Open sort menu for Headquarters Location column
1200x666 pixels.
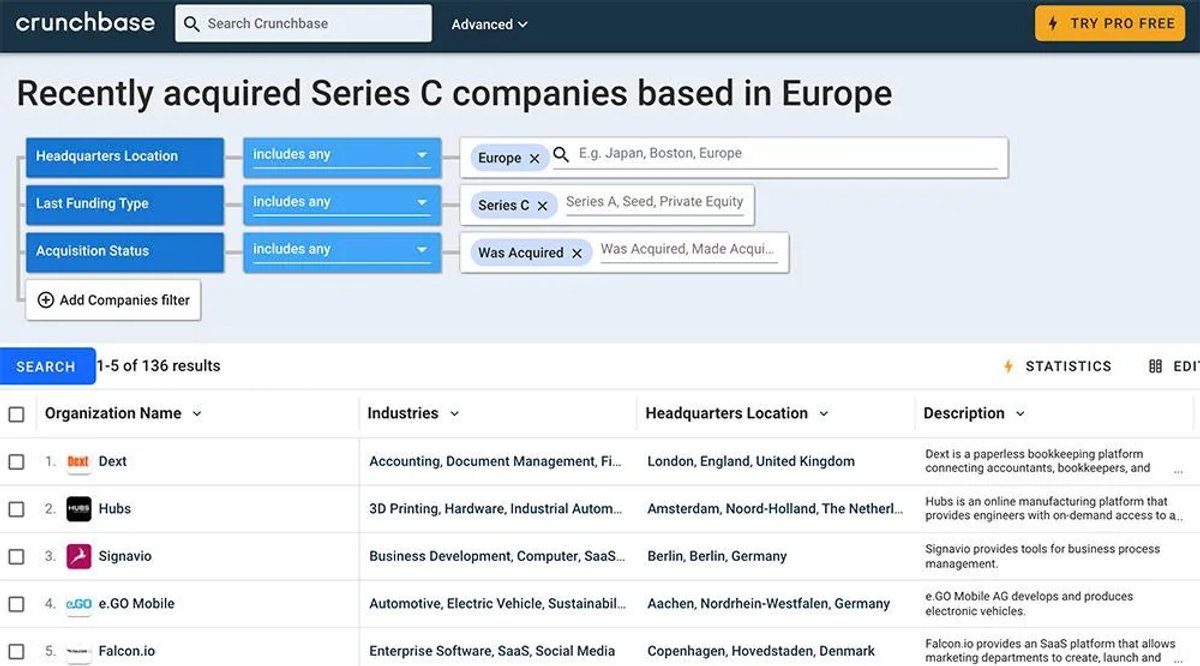tap(824, 414)
